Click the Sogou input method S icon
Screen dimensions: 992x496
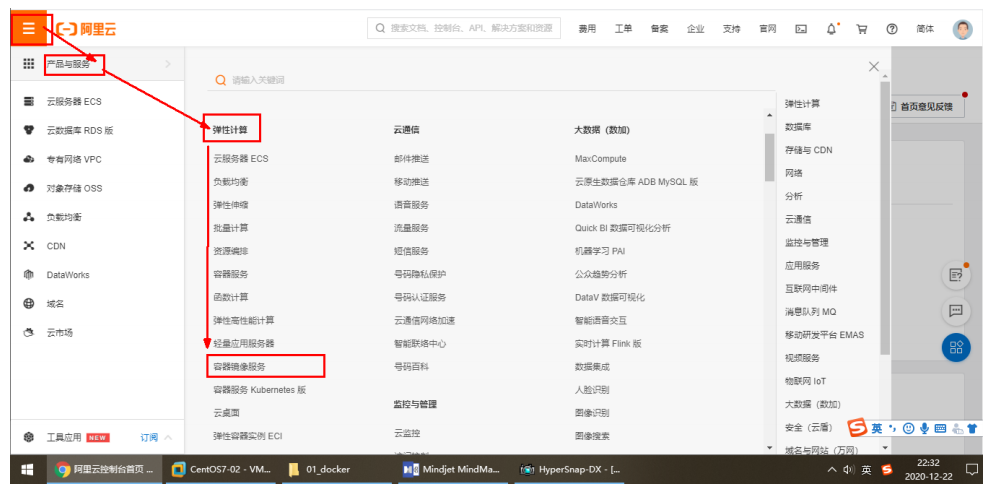[x=858, y=428]
